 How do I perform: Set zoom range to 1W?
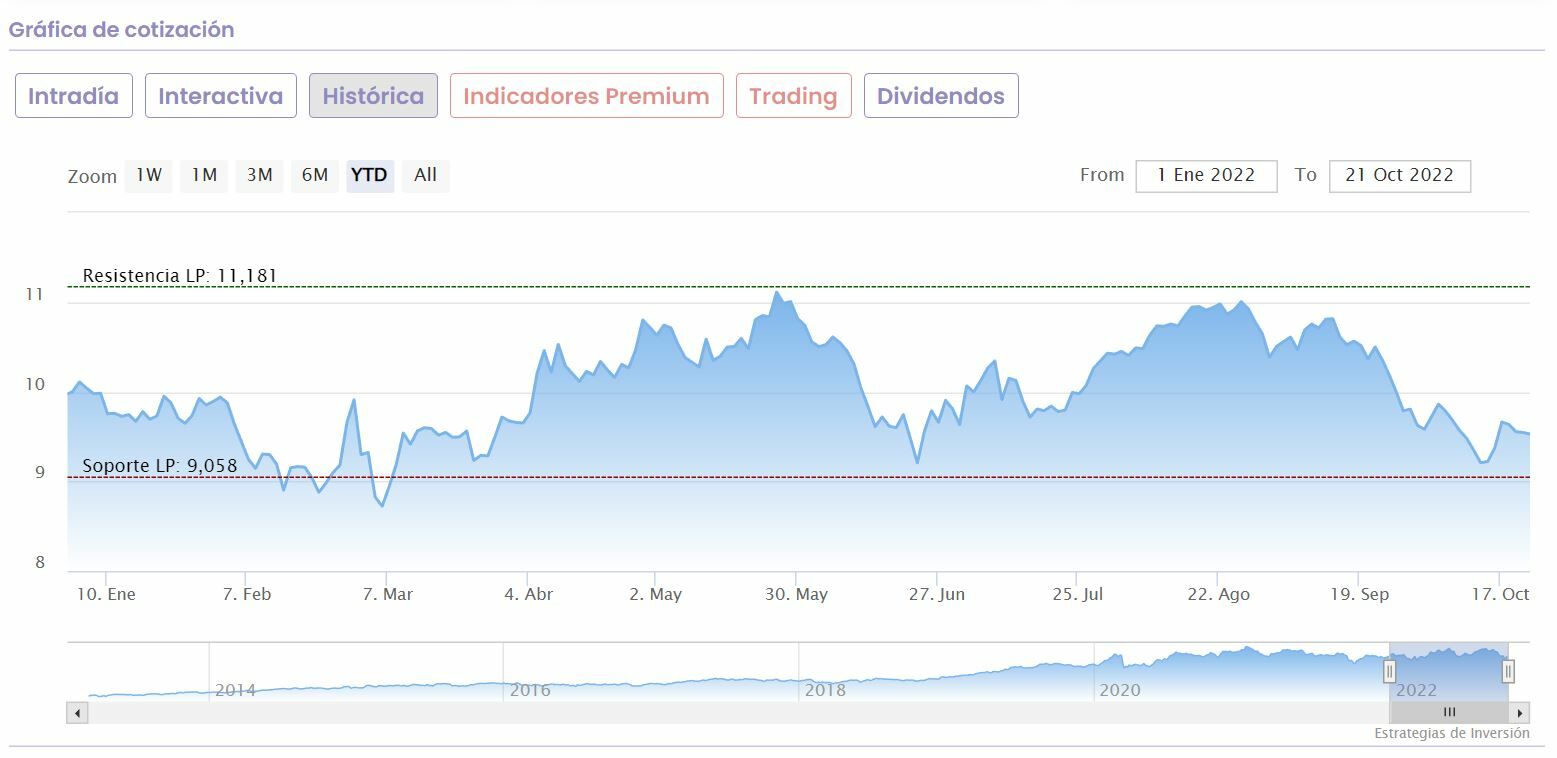coord(149,175)
